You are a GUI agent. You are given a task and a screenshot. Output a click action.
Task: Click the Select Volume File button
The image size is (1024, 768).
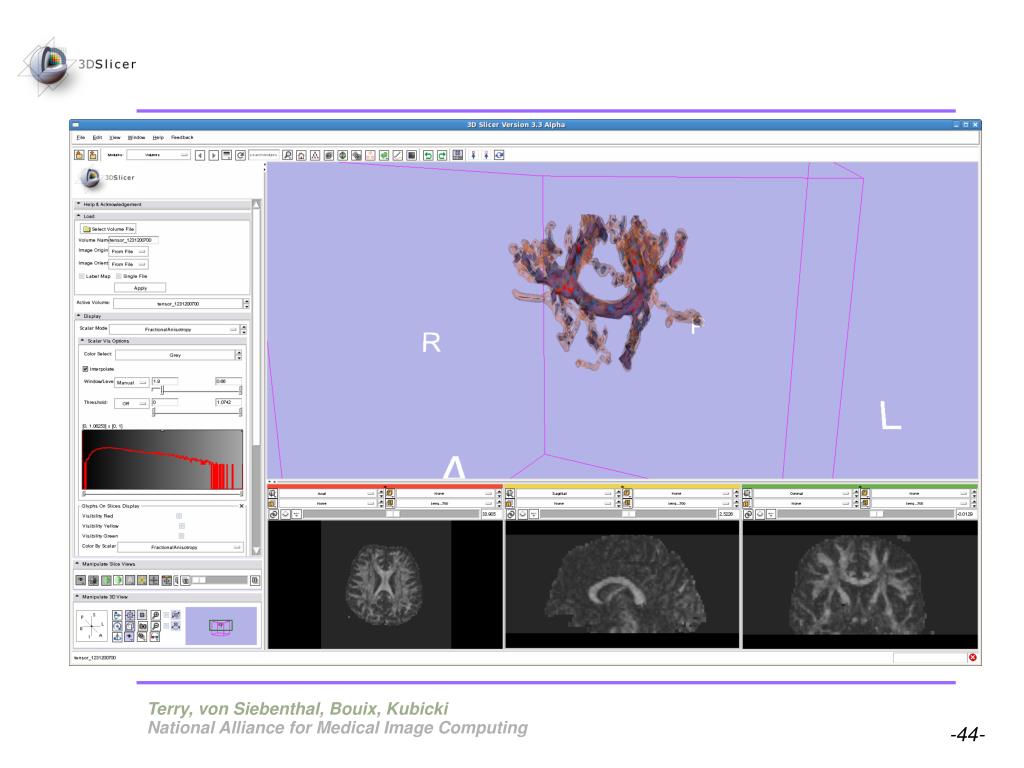click(x=108, y=229)
